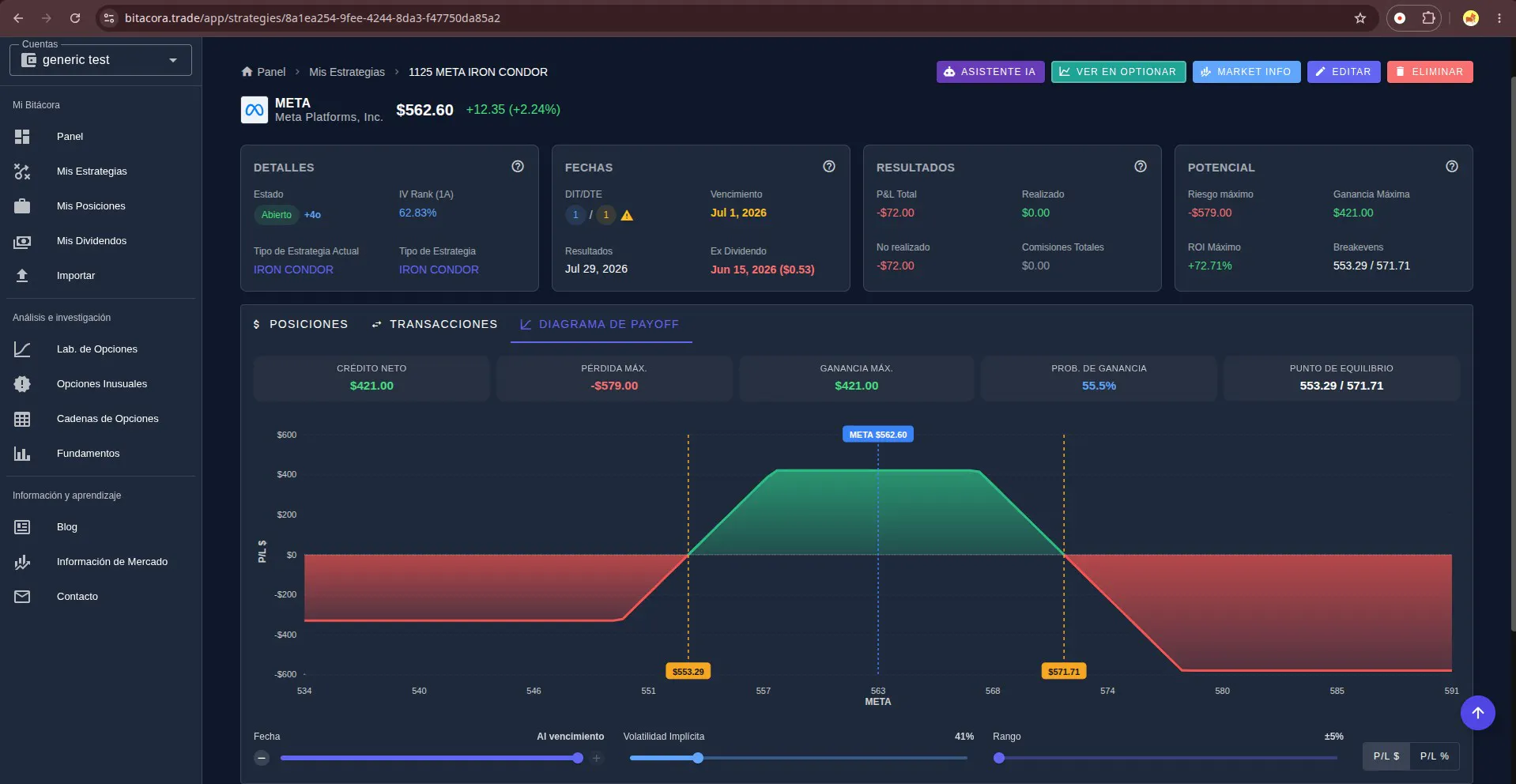Switch chart to P/L $ mode
This screenshot has height=784, width=1516.
click(x=1386, y=756)
